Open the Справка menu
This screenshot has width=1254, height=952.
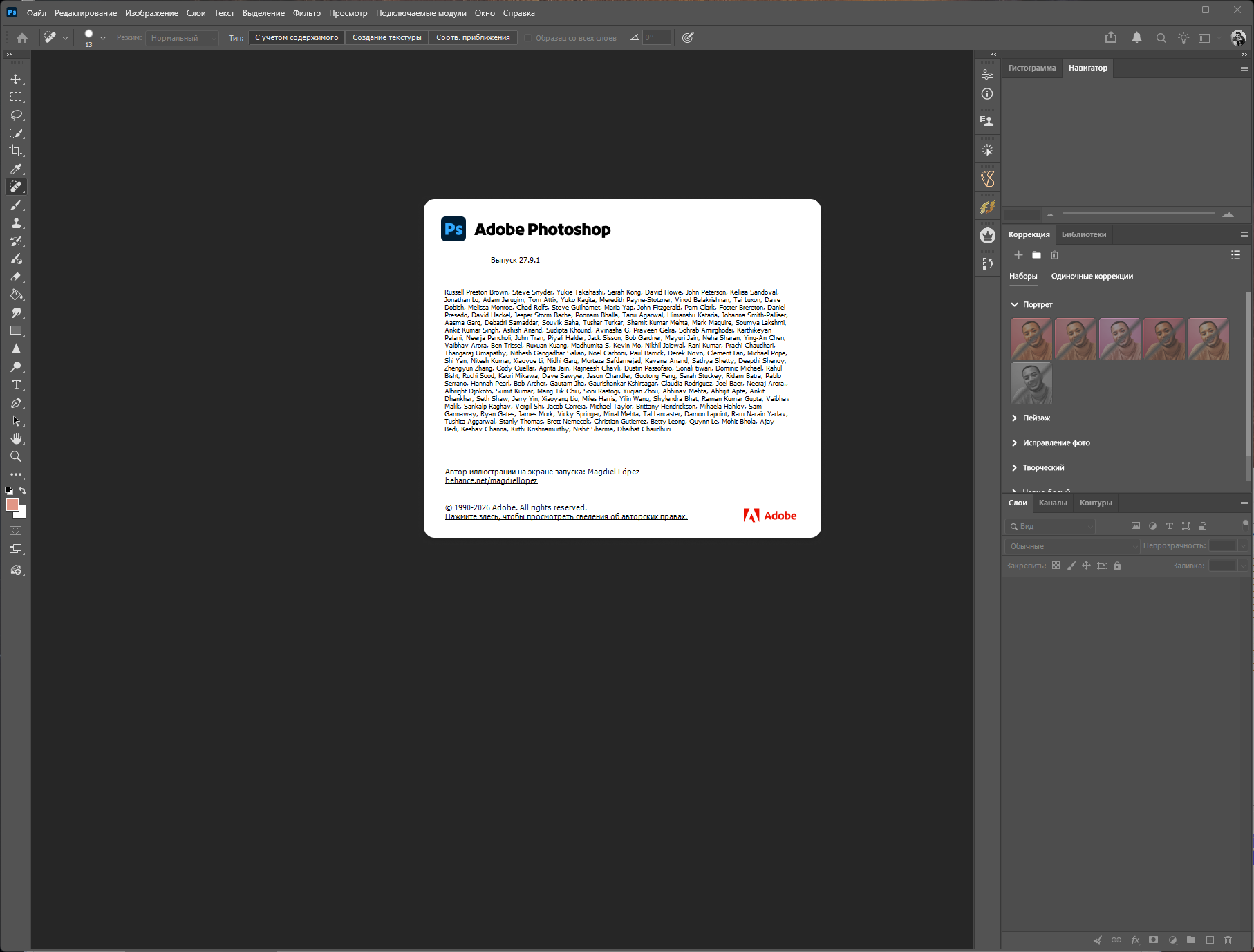point(519,13)
